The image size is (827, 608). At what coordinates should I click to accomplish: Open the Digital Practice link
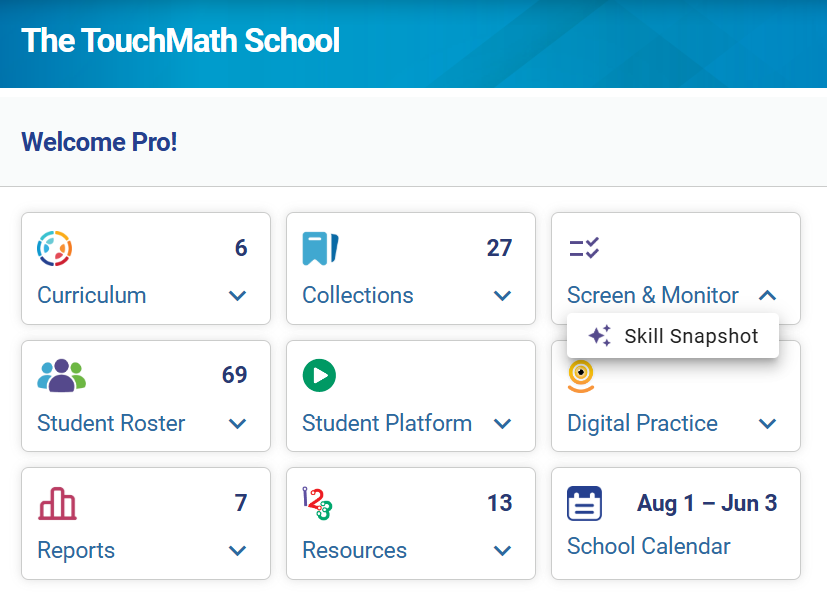(x=642, y=423)
